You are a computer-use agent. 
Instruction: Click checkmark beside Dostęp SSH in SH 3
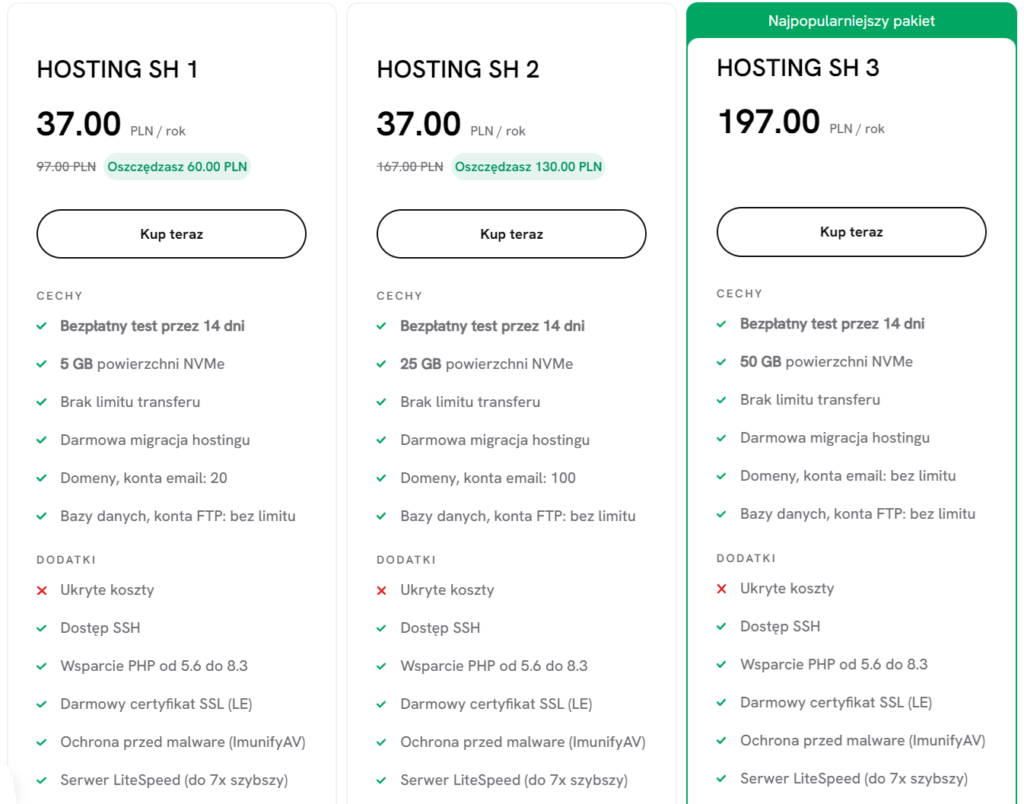[722, 626]
